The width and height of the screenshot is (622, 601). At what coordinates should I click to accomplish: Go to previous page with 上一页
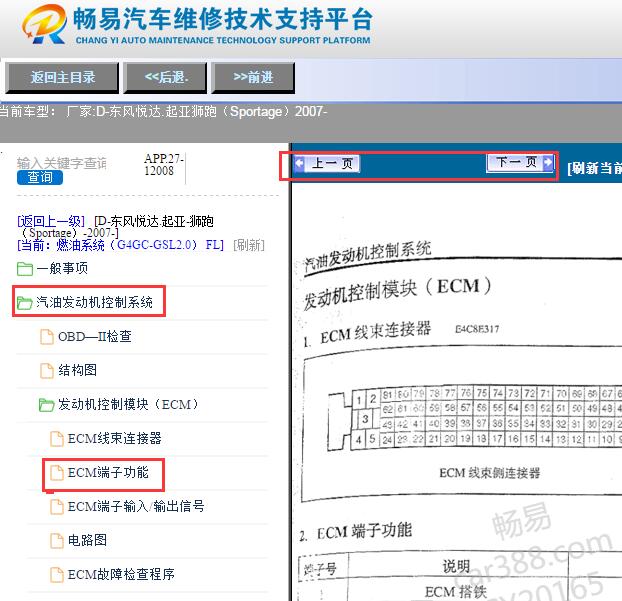pyautogui.click(x=326, y=163)
